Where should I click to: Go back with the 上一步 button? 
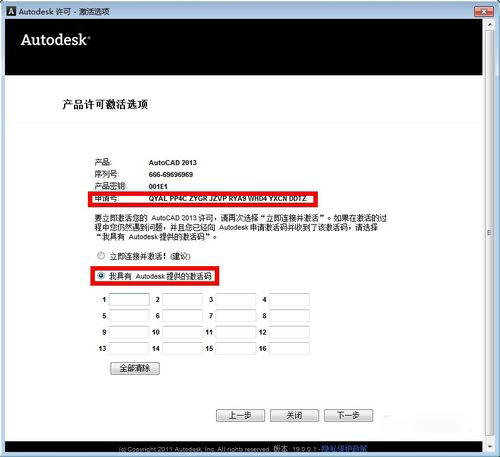(240, 415)
